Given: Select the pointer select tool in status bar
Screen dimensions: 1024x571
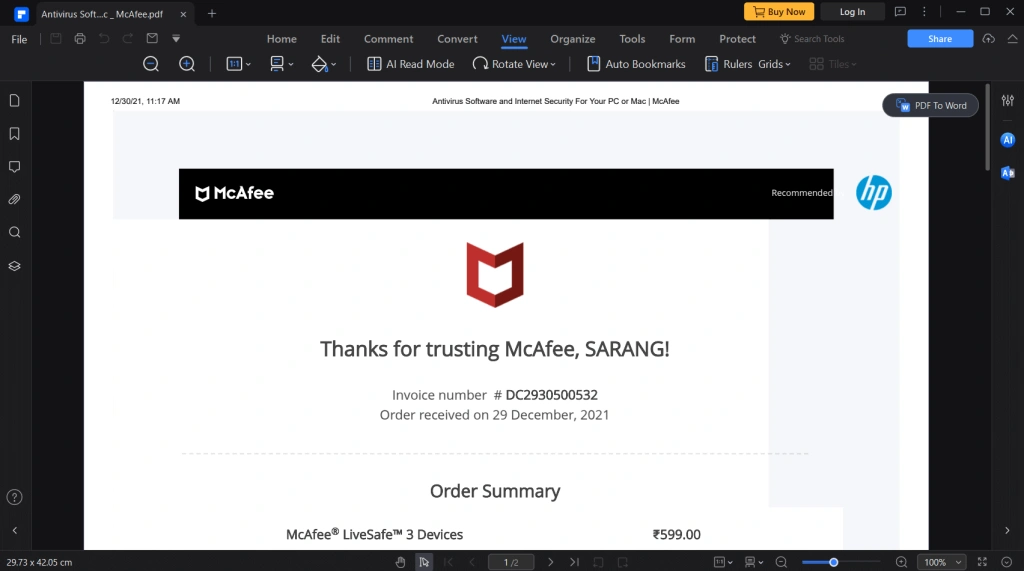Looking at the screenshot, I should pyautogui.click(x=424, y=562).
